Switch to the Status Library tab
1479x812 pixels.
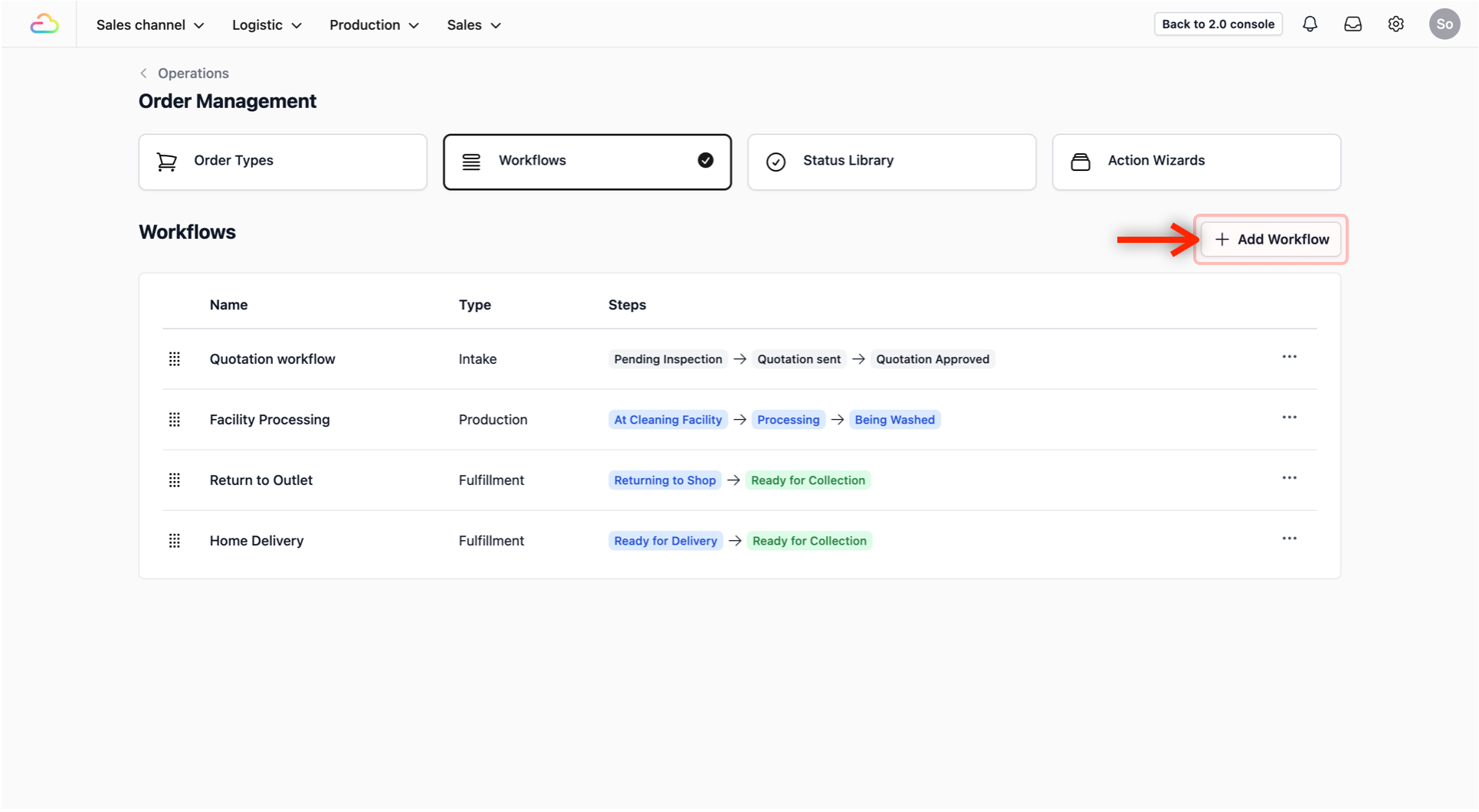[x=892, y=162]
